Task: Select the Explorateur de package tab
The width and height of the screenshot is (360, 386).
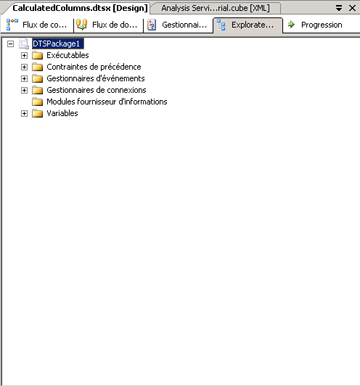Action: [x=248, y=25]
